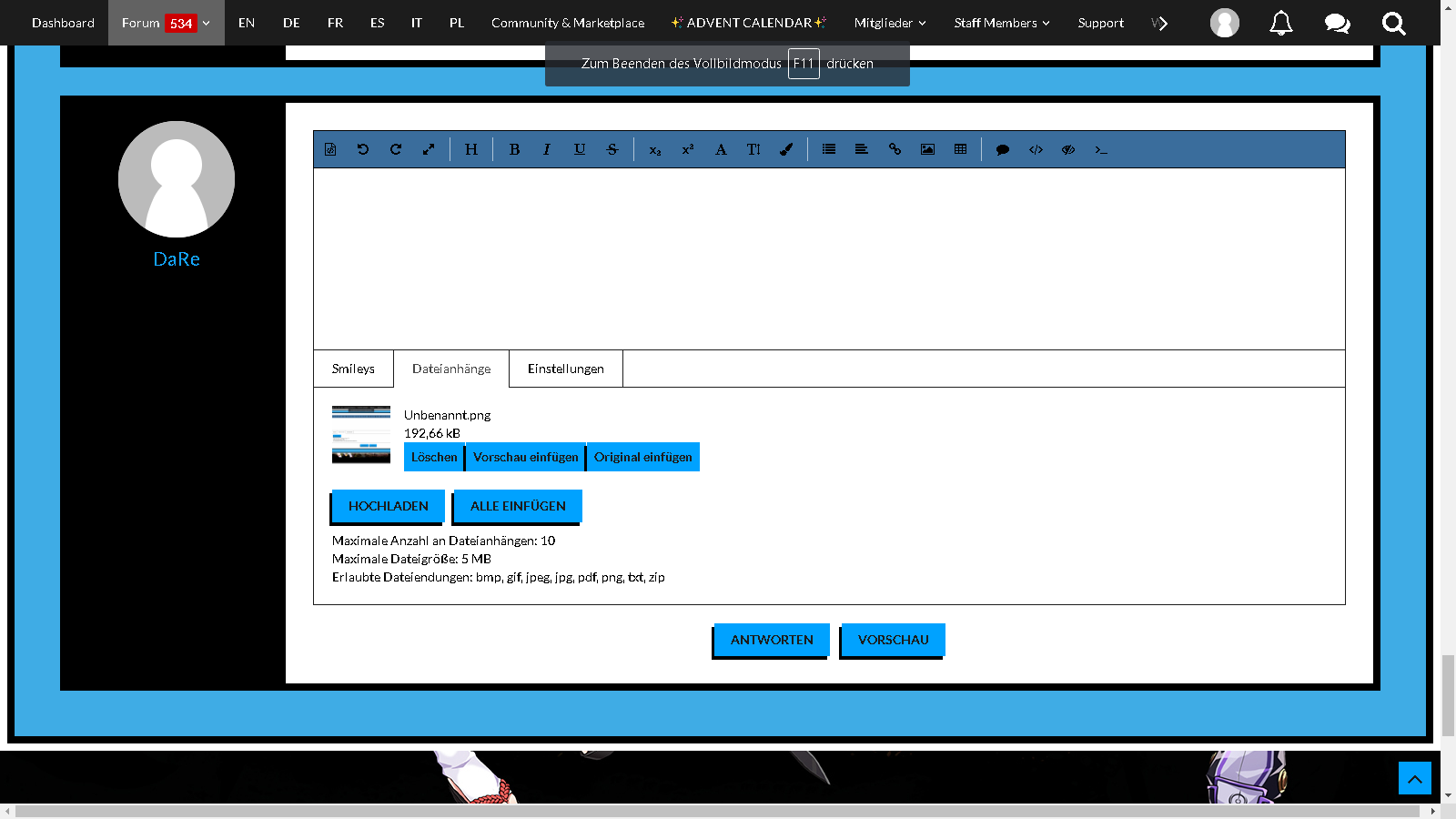Open the Einstellungen tab
This screenshot has height=819, width=1456.
(565, 369)
